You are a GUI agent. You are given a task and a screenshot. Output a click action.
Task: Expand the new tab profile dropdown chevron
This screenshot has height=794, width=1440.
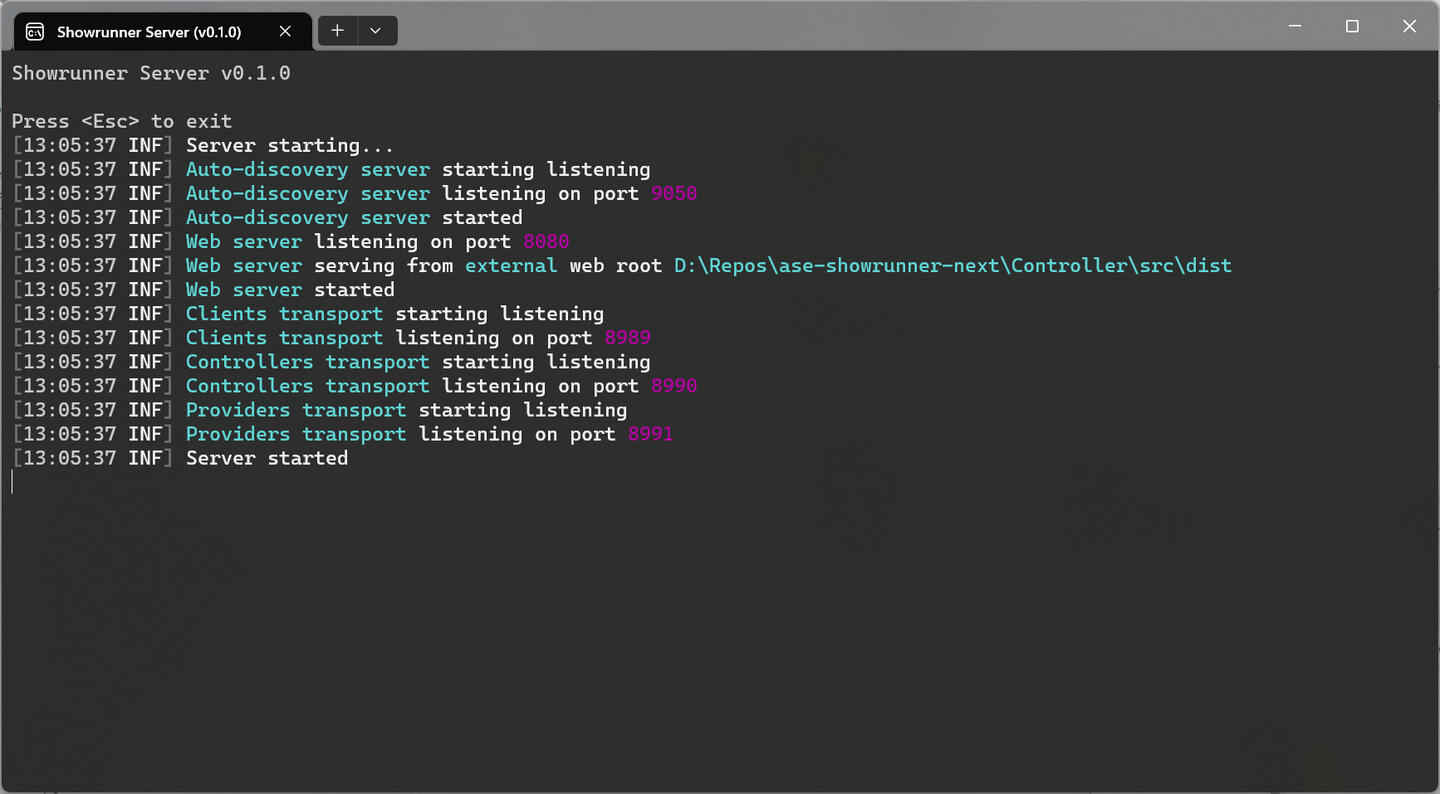(376, 31)
